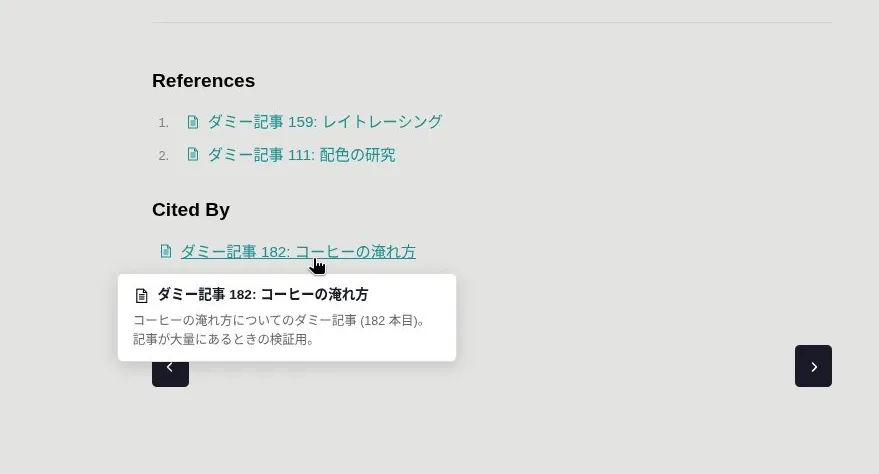Click document icon beside Cited By article 182
The image size is (879, 474).
166,251
